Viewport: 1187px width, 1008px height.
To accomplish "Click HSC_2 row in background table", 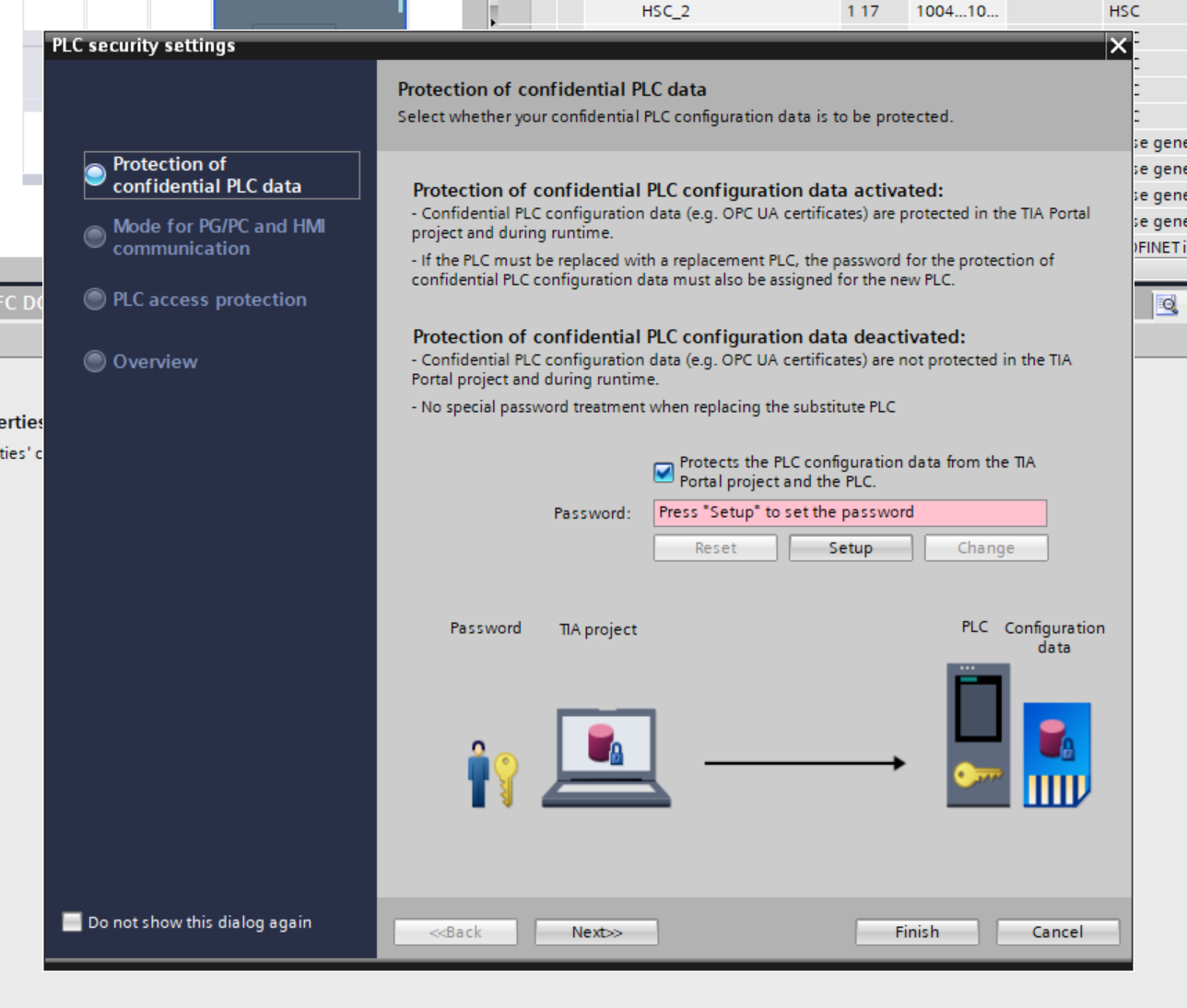I will point(665,11).
